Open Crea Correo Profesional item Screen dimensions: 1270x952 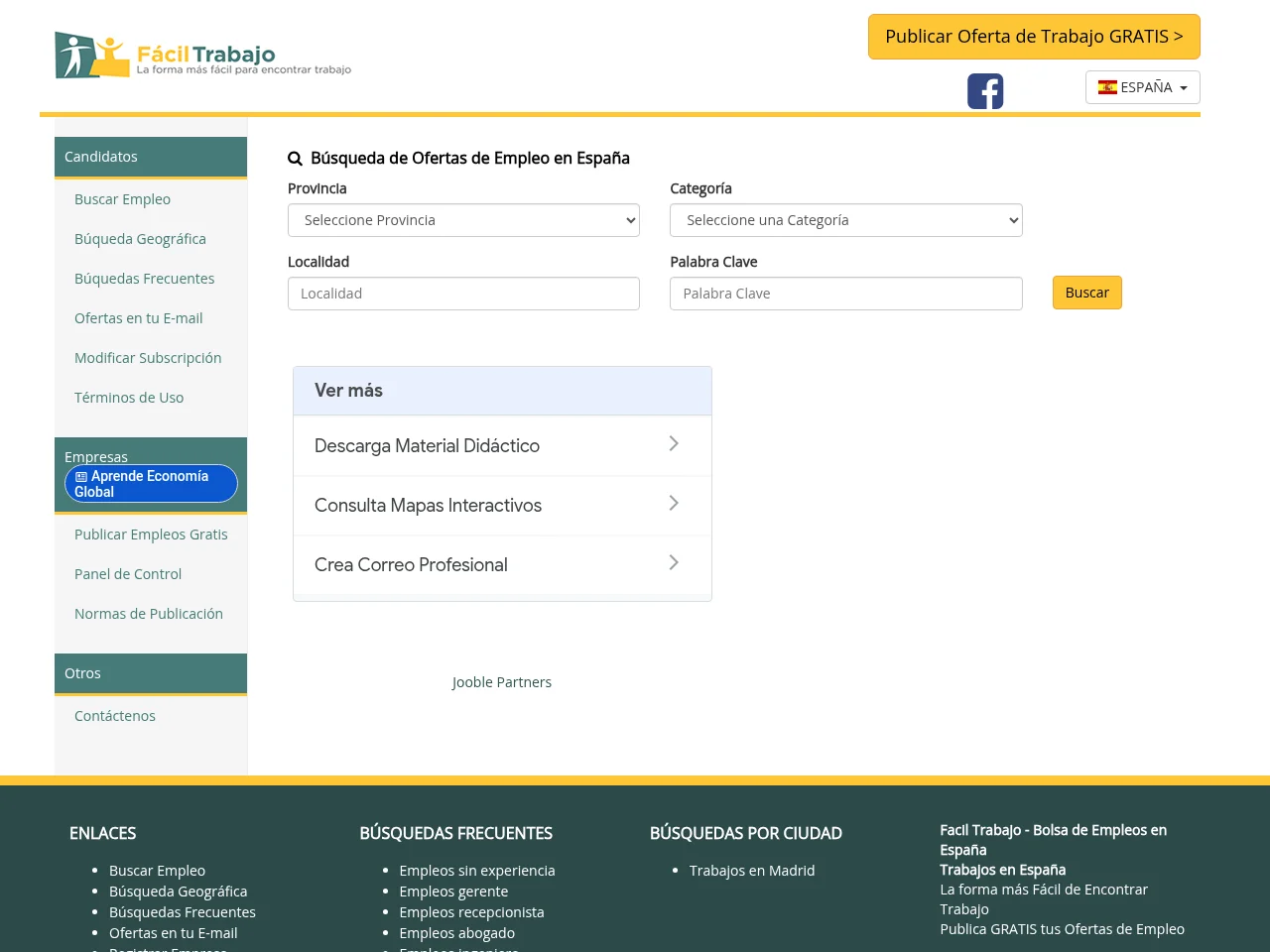point(502,565)
